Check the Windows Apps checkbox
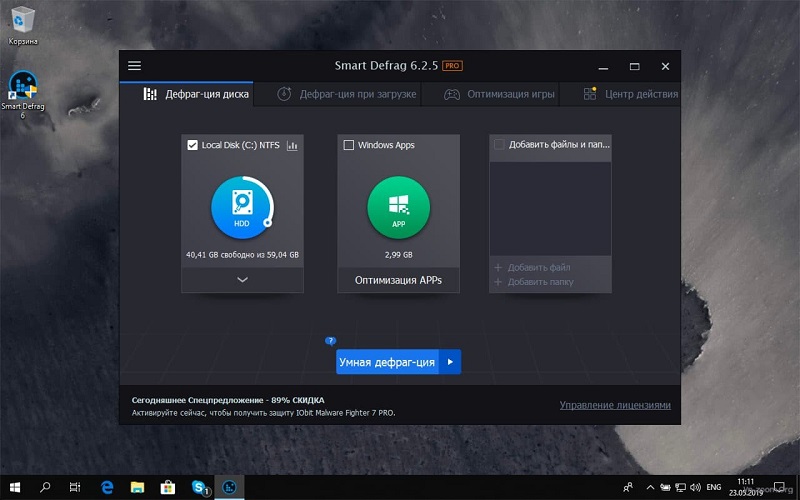Screen dimensions: 800x500 click(348, 145)
